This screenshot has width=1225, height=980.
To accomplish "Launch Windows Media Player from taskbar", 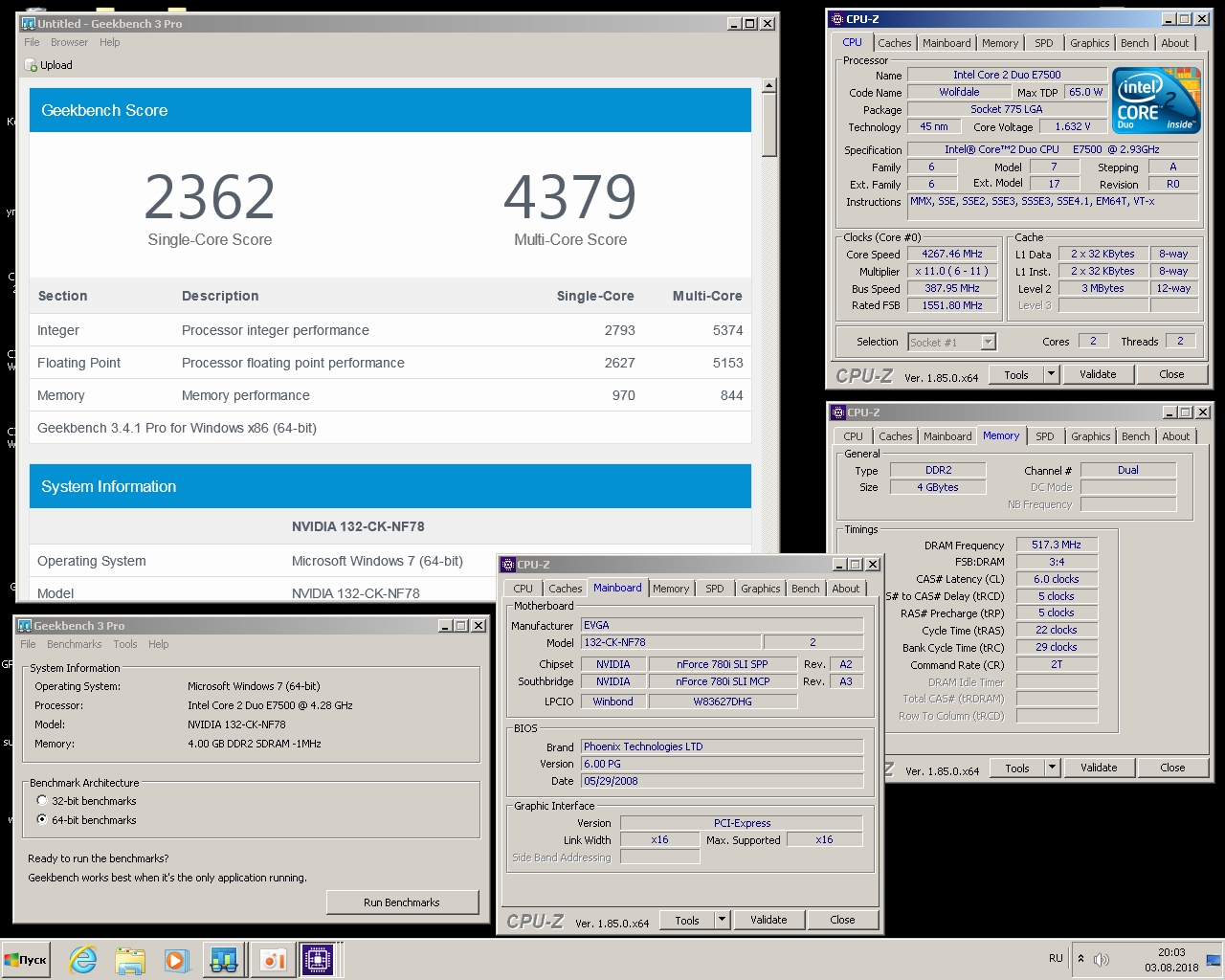I will tap(175, 960).
